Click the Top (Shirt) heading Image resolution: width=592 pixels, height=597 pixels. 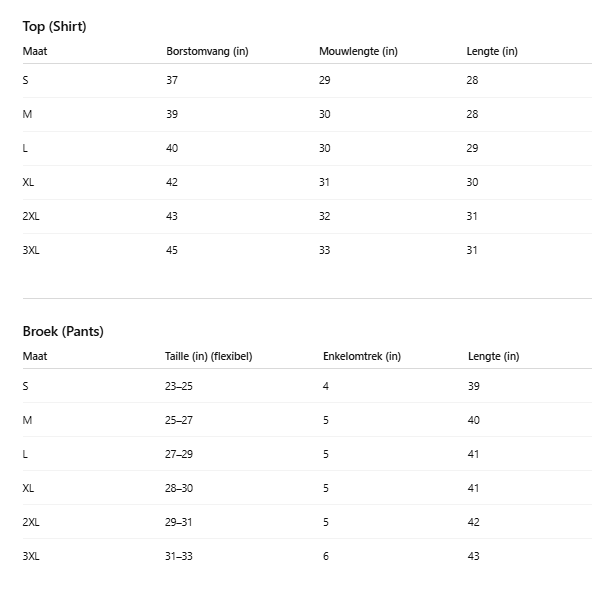pyautogui.click(x=54, y=26)
